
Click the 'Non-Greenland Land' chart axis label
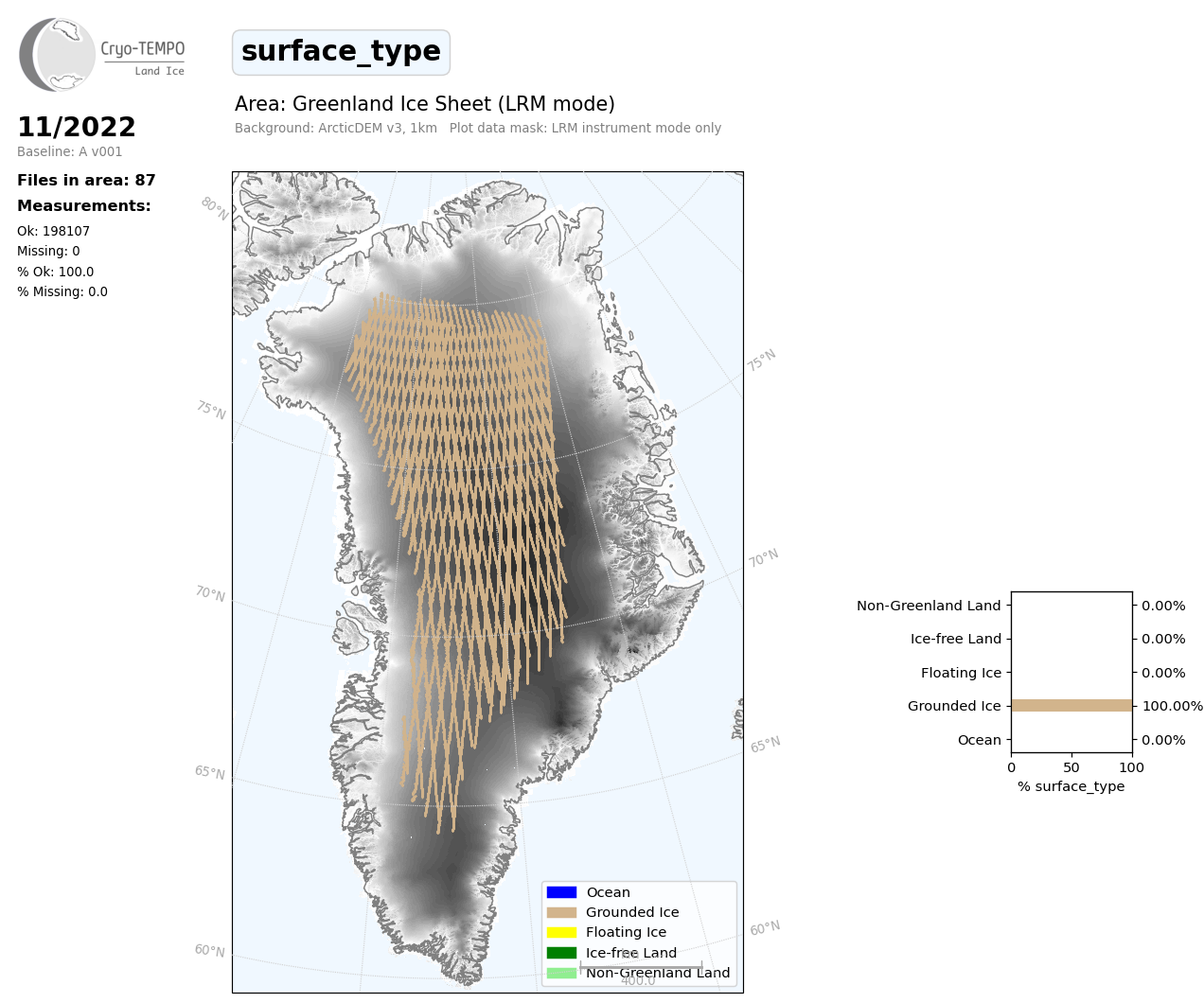click(929, 606)
